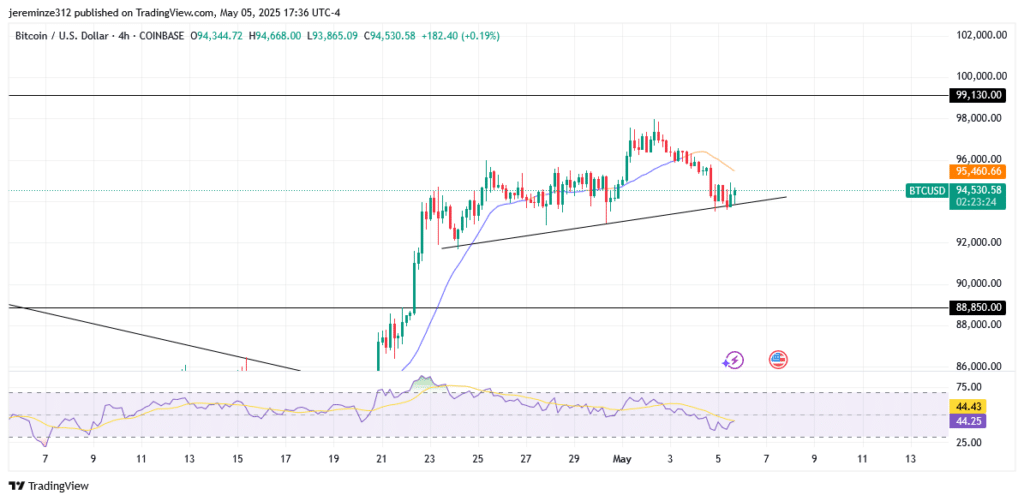Click the 02:23:24 candle countdown timer
1024x501 pixels.
(x=978, y=202)
